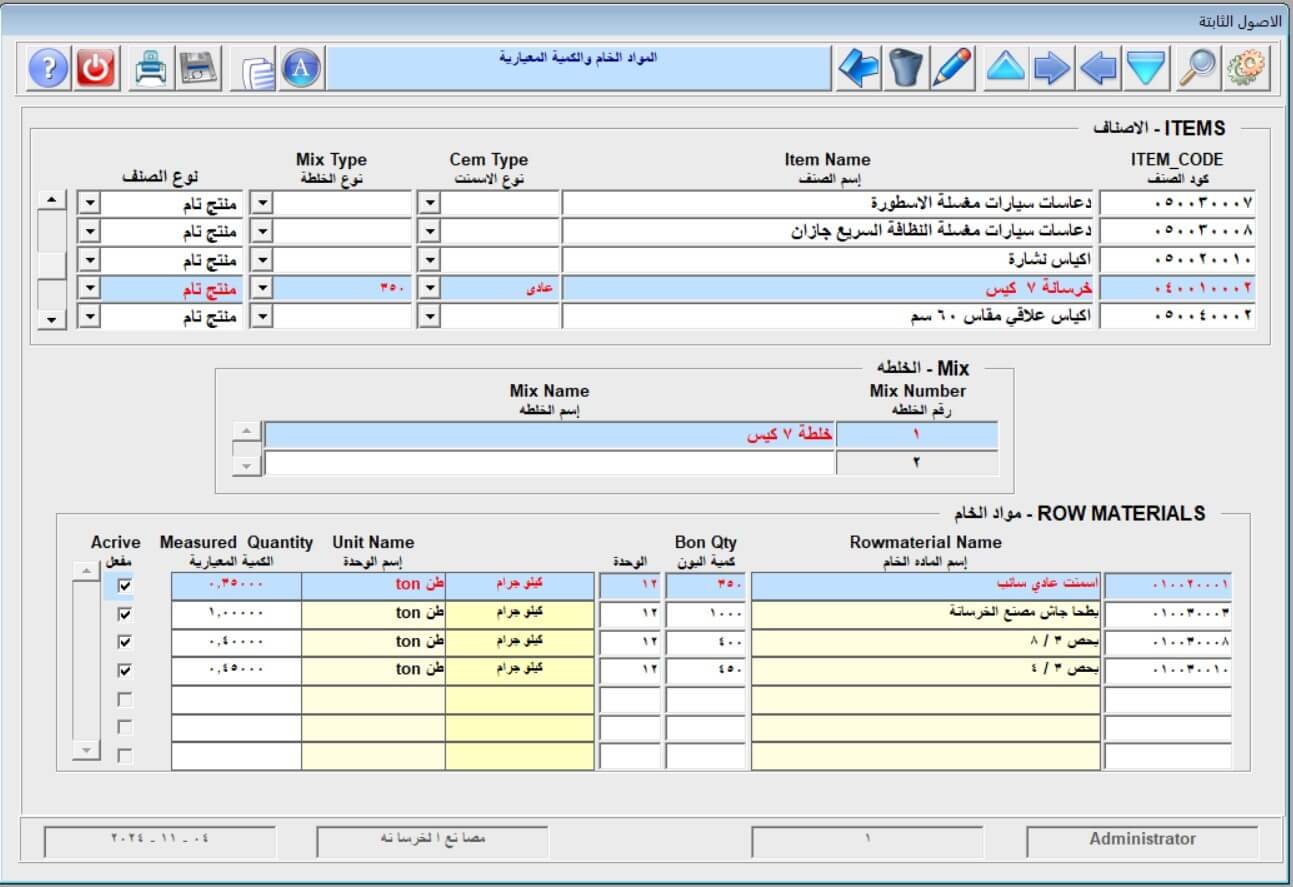1293x887 pixels.
Task: Open item type dropdown in first item row
Action: pyautogui.click(x=89, y=203)
